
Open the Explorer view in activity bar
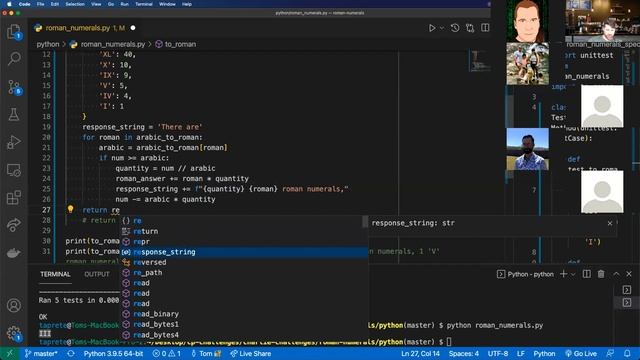(14, 31)
